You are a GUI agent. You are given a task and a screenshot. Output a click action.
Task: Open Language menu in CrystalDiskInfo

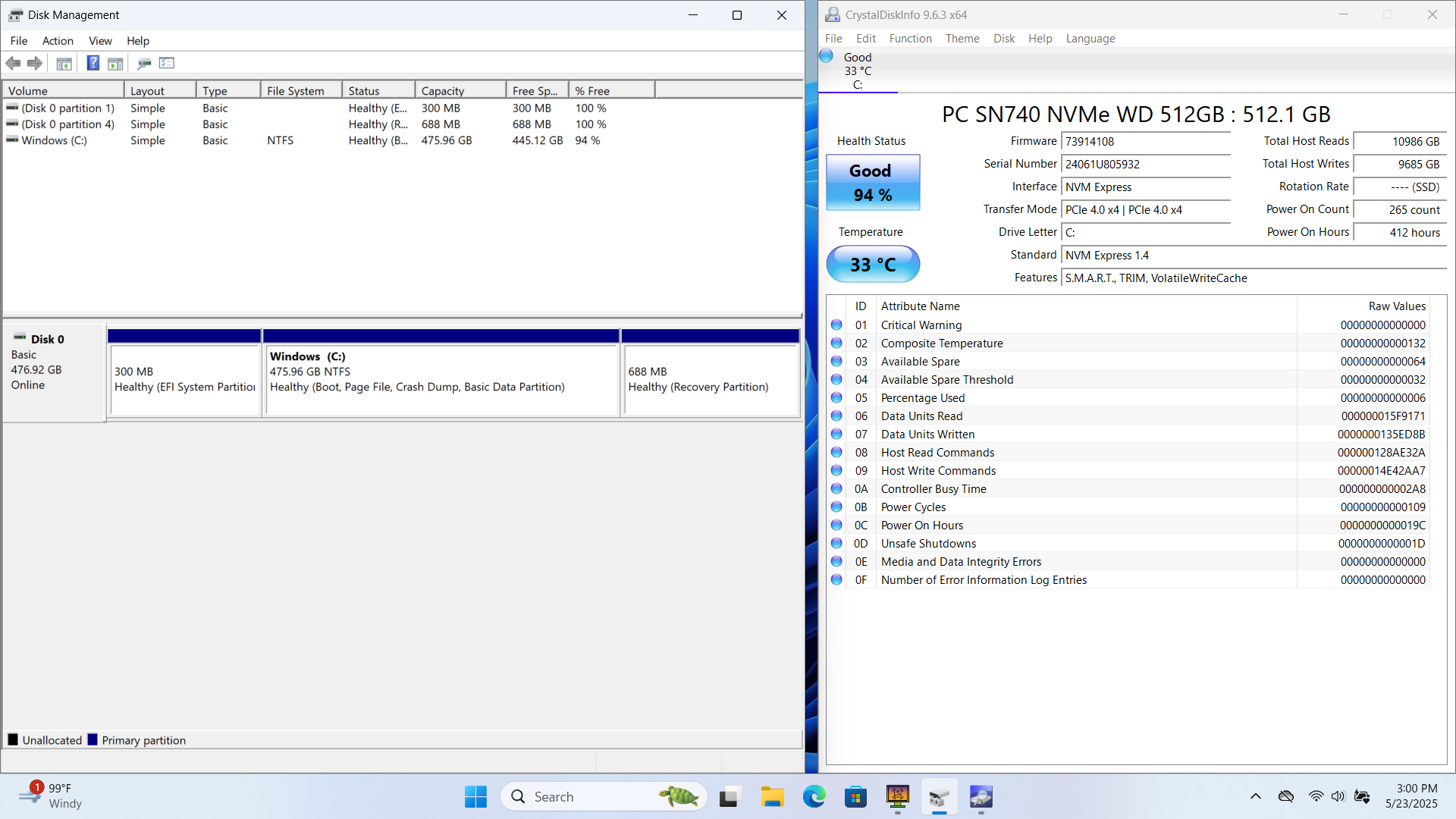coord(1090,38)
